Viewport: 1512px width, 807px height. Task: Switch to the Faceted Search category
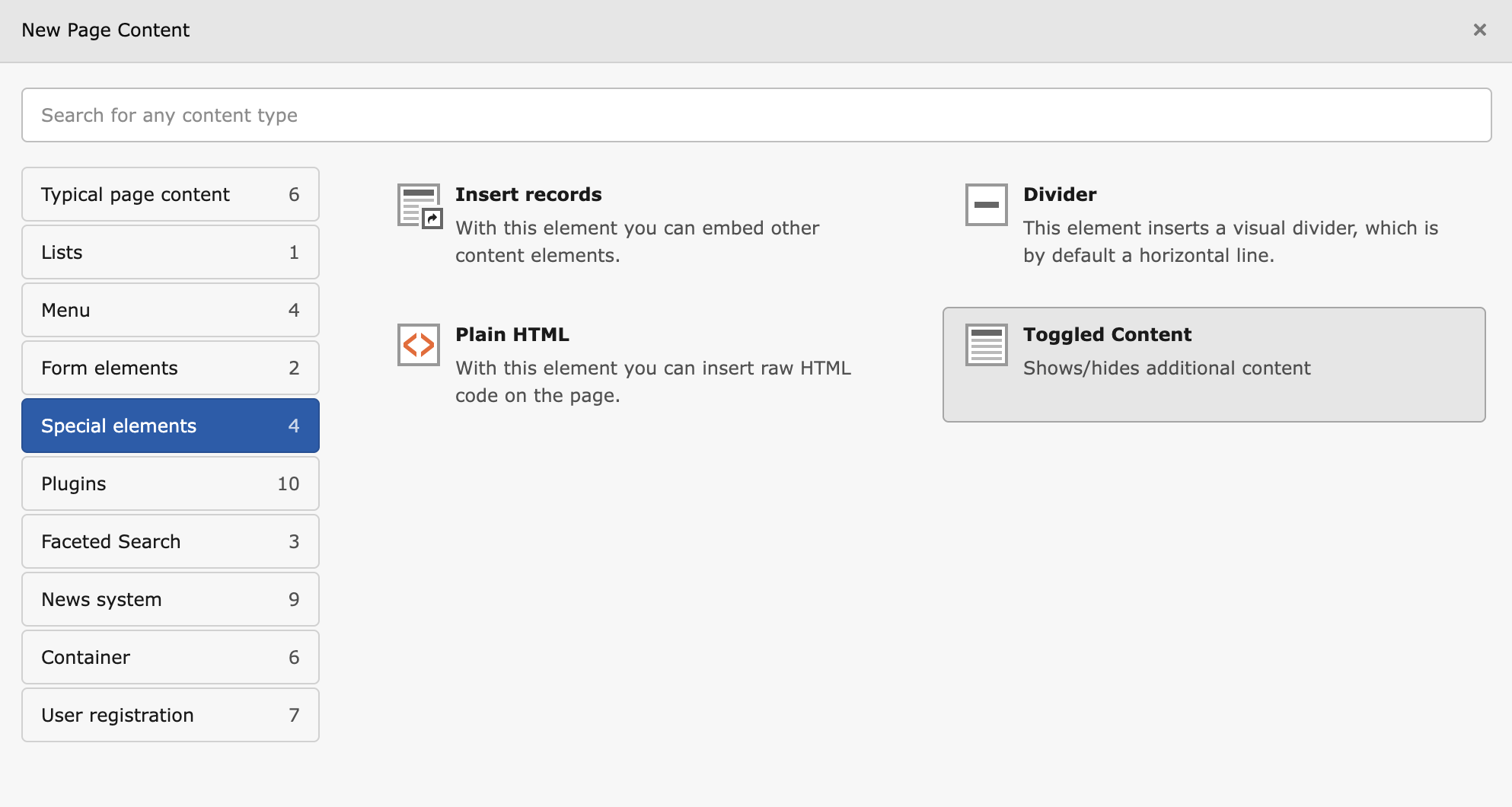[170, 541]
